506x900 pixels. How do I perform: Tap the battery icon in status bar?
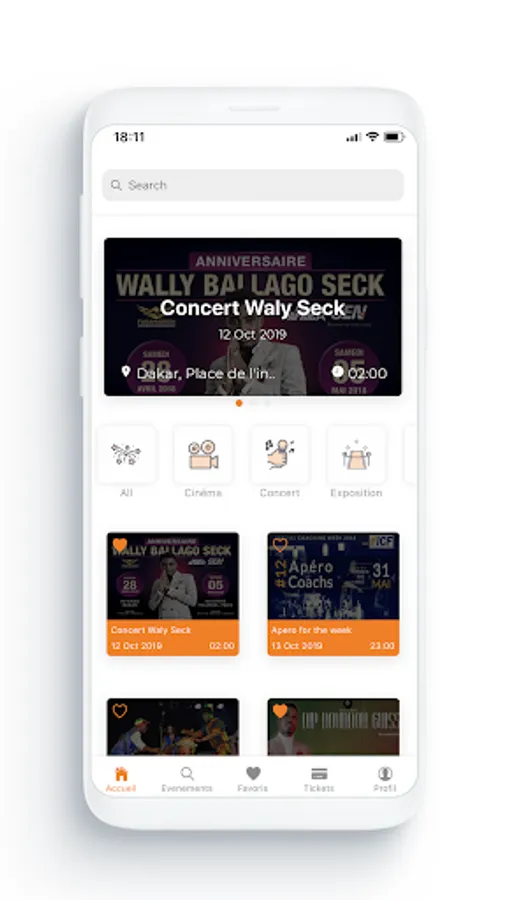pos(394,137)
